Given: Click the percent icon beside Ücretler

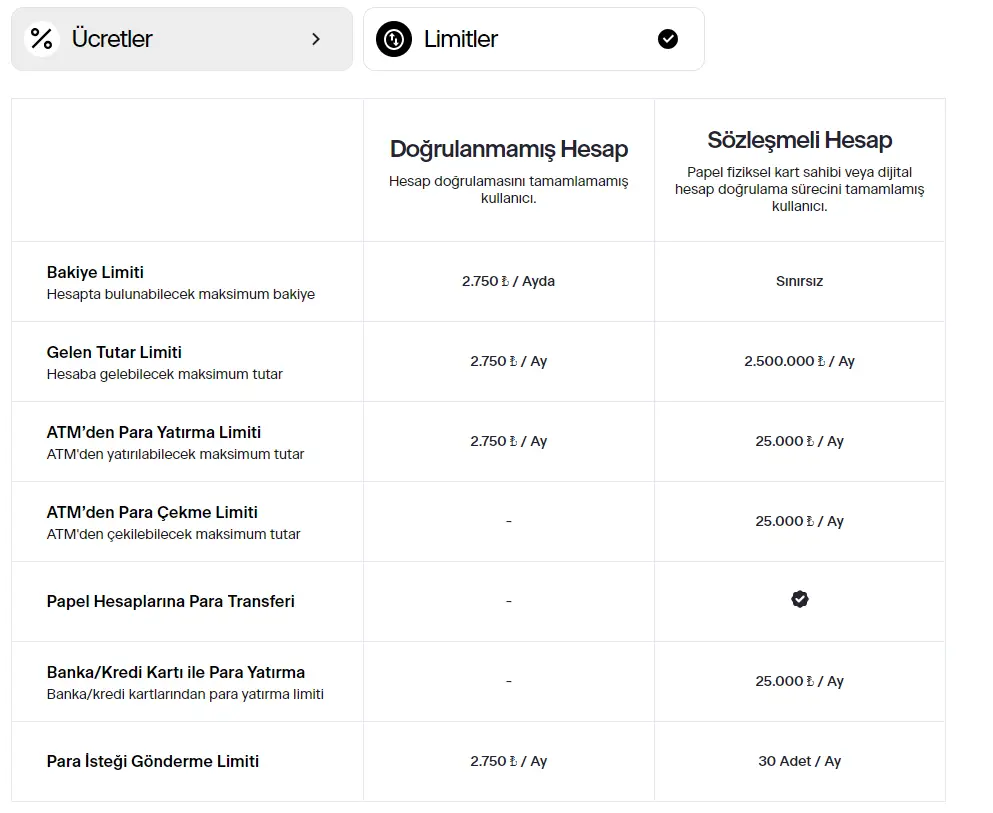Looking at the screenshot, I should click(41, 39).
